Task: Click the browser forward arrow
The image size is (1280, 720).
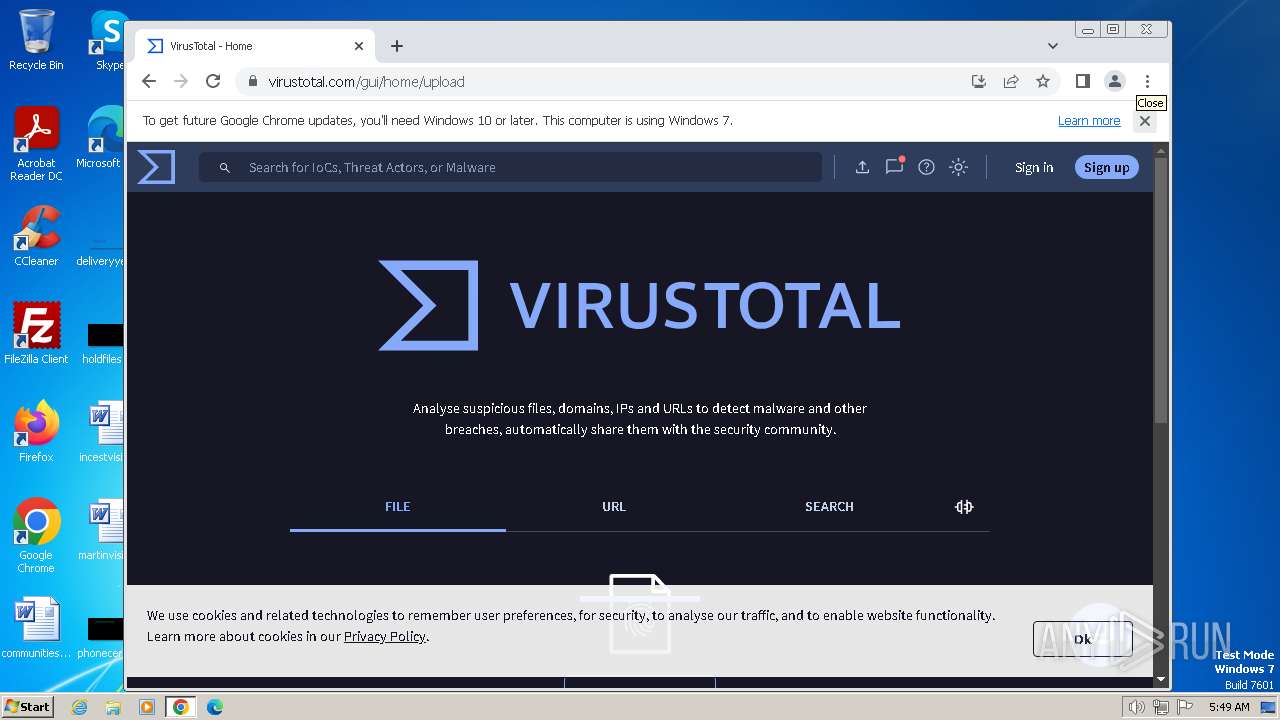Action: (181, 81)
